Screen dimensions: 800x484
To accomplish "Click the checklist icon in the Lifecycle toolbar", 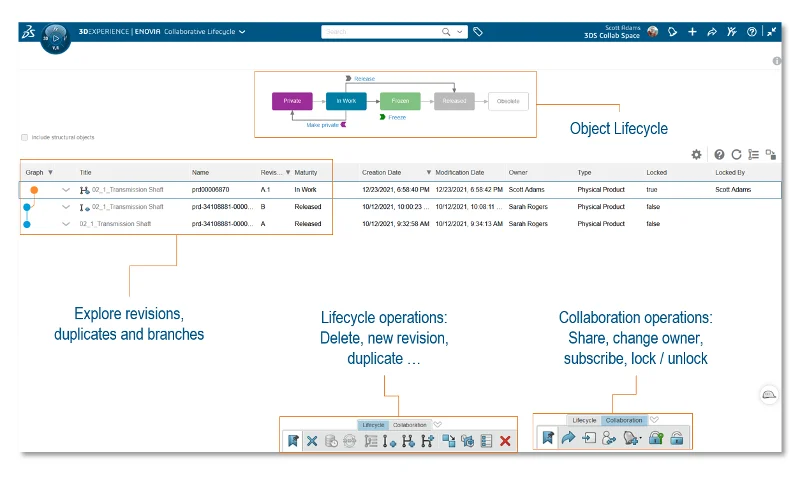I will click(486, 441).
